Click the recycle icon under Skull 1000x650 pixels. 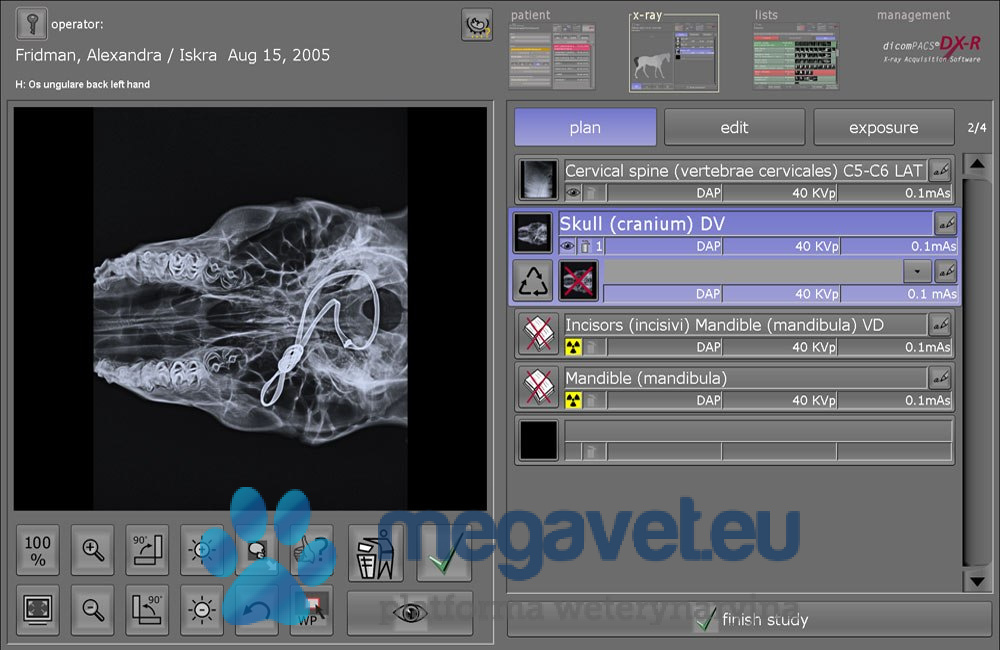(x=532, y=281)
